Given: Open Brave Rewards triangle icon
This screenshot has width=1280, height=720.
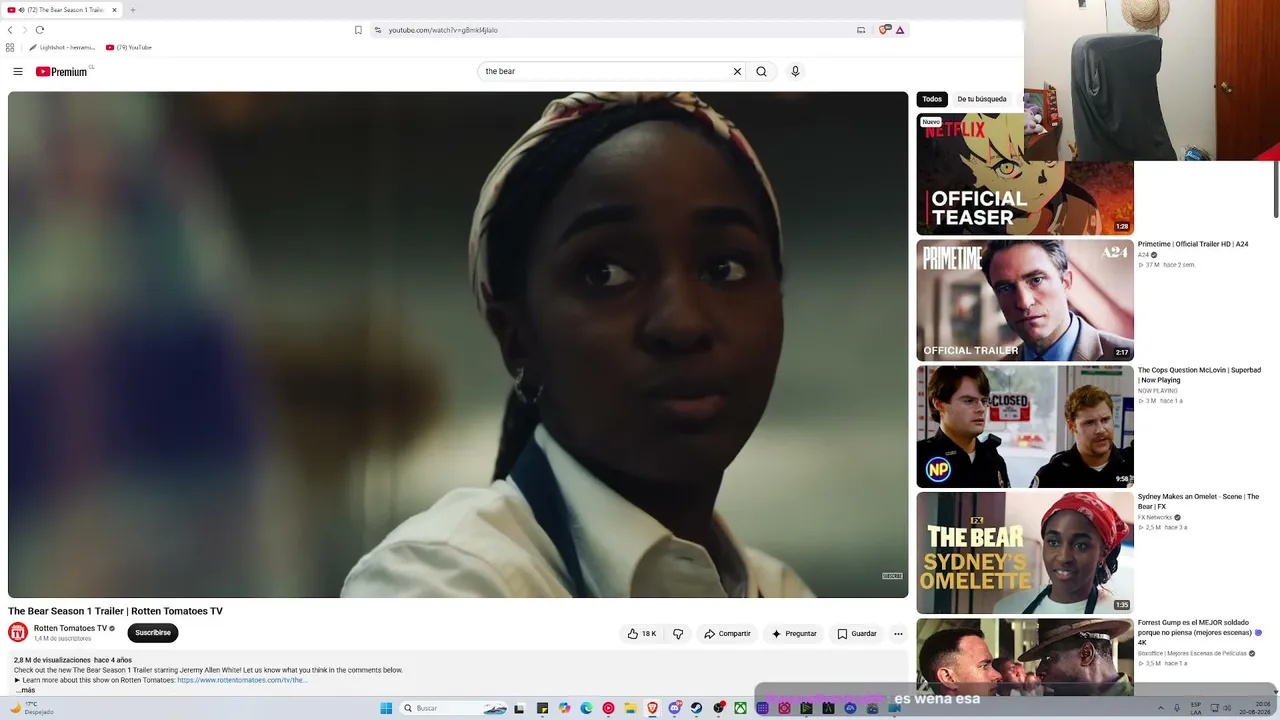Looking at the screenshot, I should [x=900, y=30].
